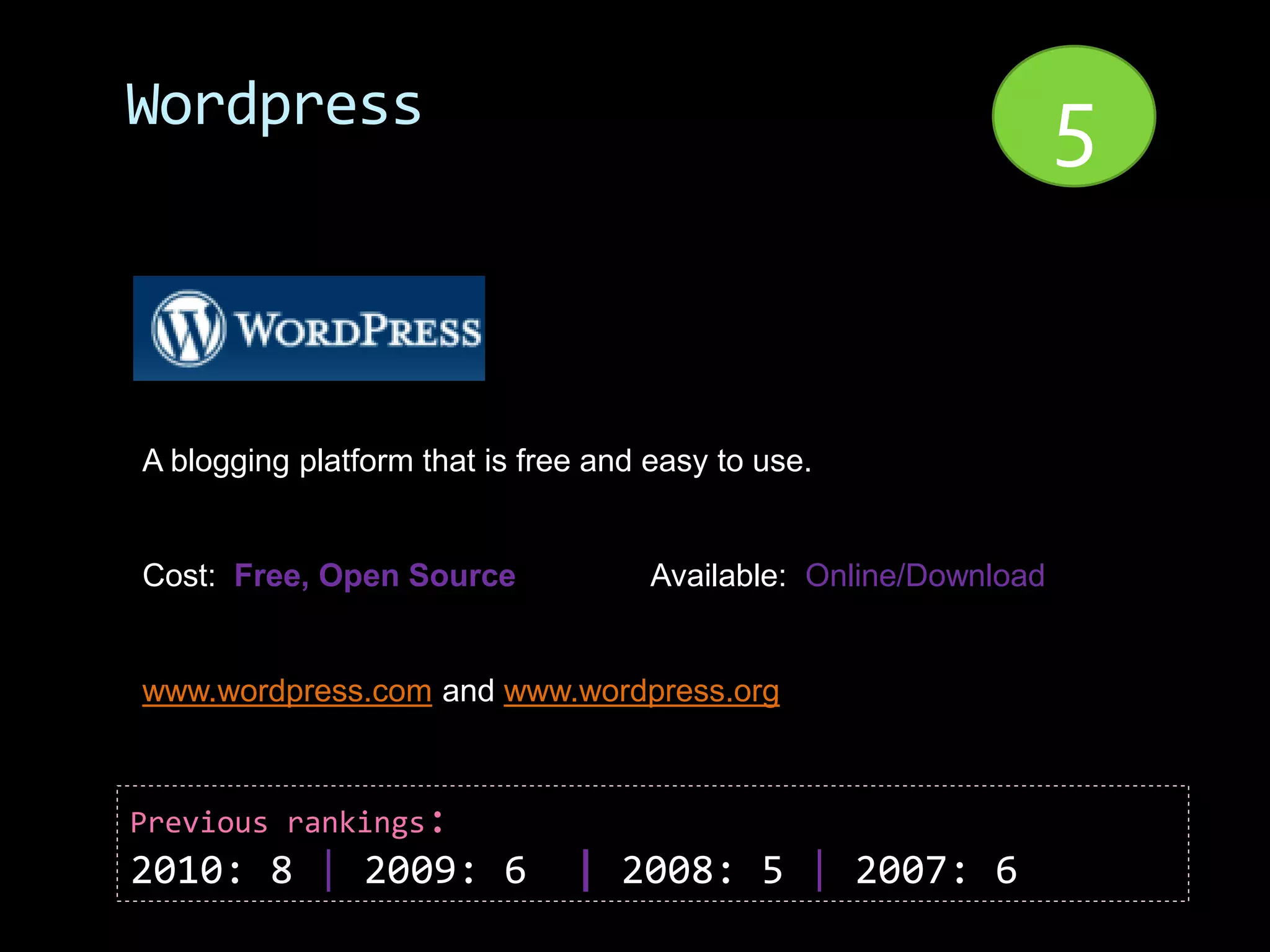
Task: Open the www.wordpress.org link
Action: click(641, 691)
